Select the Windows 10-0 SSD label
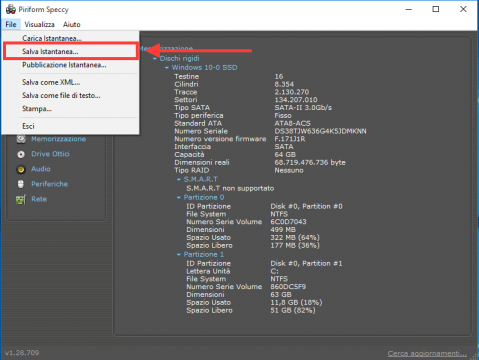 (x=204, y=67)
